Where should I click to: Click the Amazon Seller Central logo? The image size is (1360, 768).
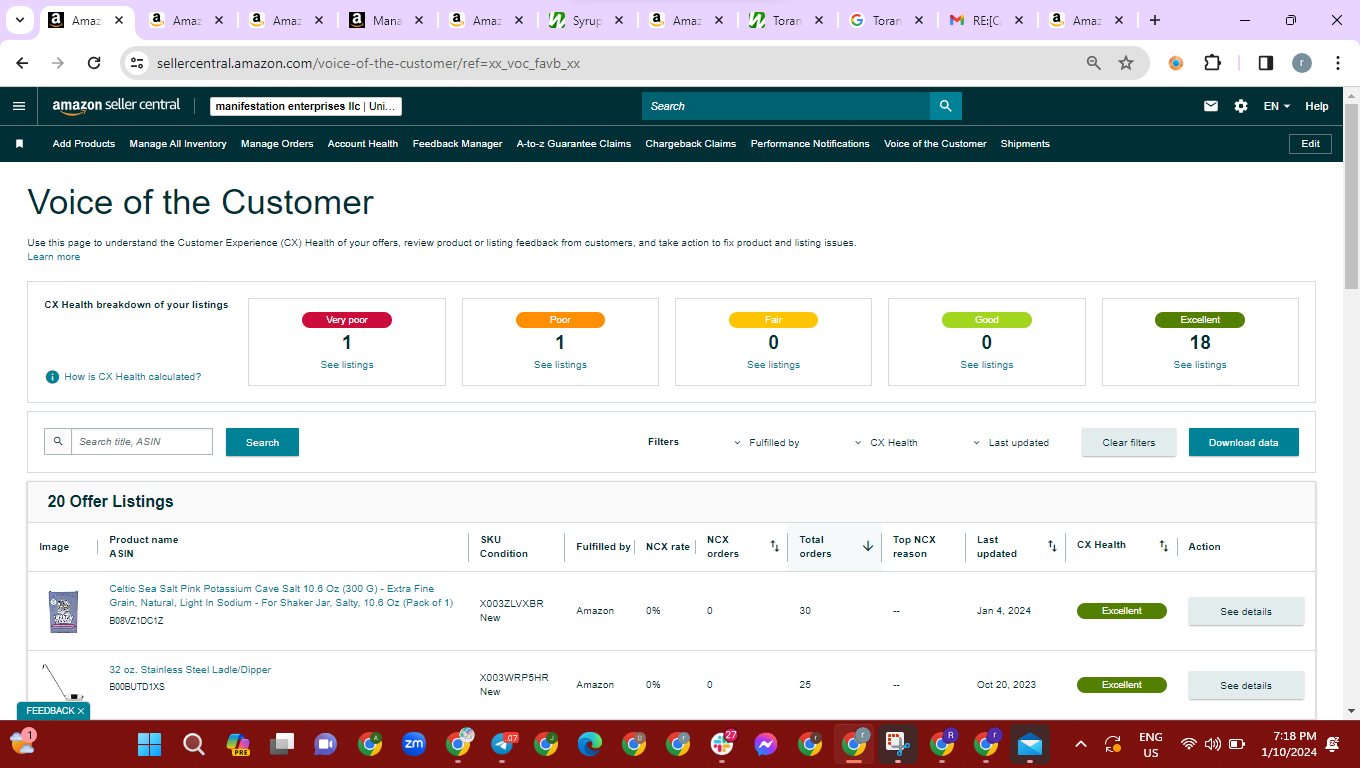click(x=116, y=105)
